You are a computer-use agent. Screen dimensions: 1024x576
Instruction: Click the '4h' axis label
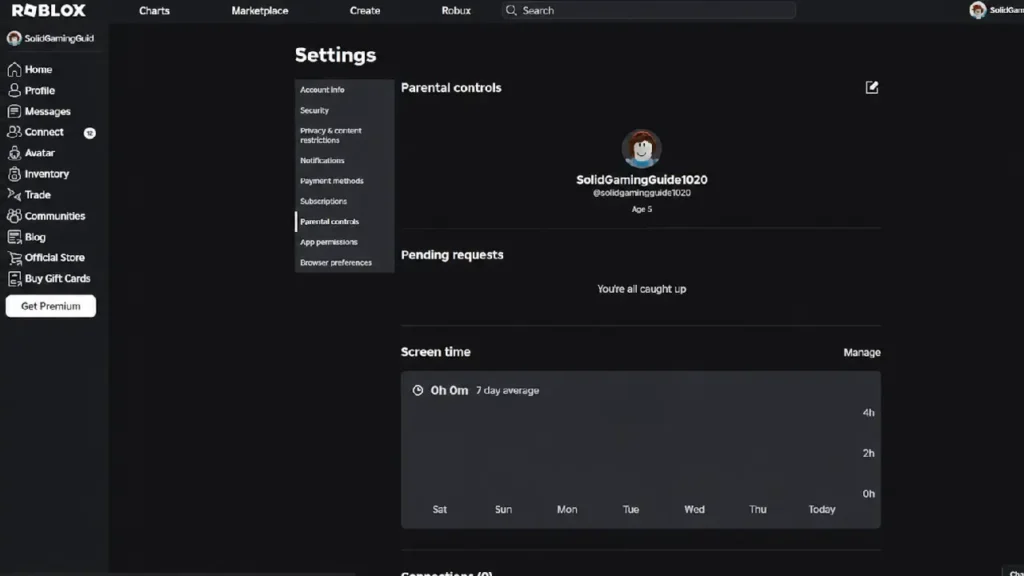tap(868, 413)
